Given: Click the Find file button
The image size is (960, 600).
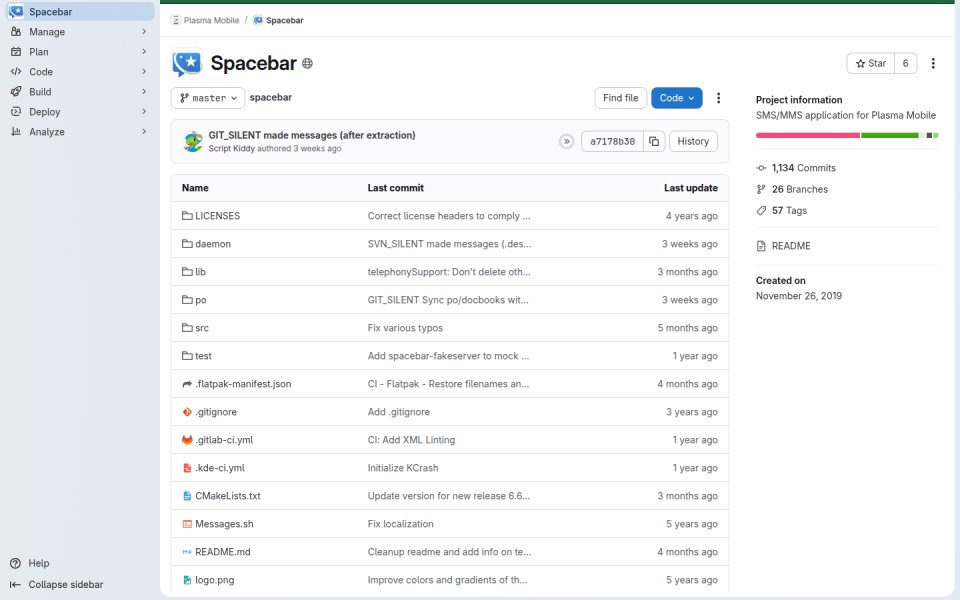Looking at the screenshot, I should tap(620, 98).
